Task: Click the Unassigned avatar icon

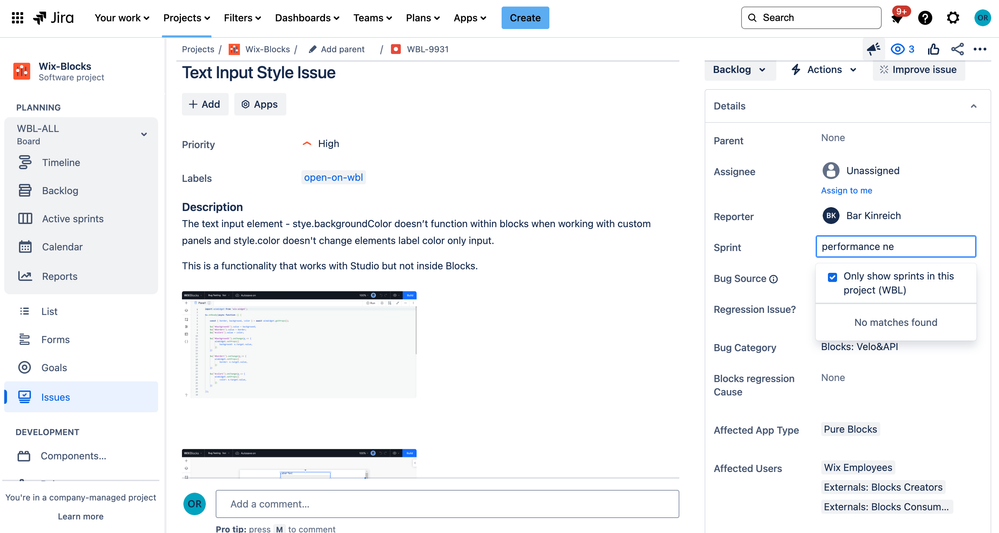Action: pyautogui.click(x=831, y=171)
